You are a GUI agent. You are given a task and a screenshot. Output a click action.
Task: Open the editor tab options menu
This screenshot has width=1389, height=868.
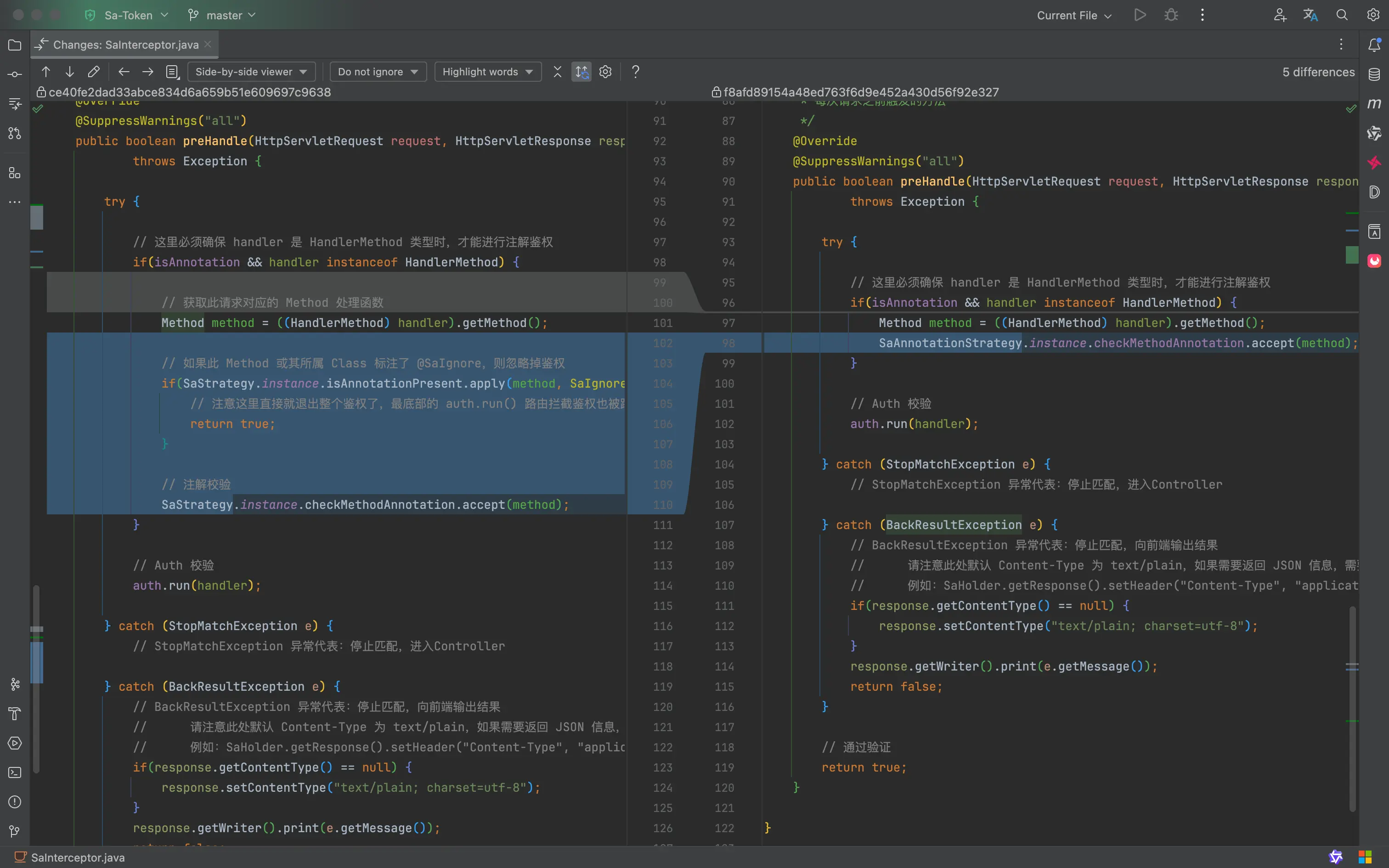pyautogui.click(x=1341, y=44)
